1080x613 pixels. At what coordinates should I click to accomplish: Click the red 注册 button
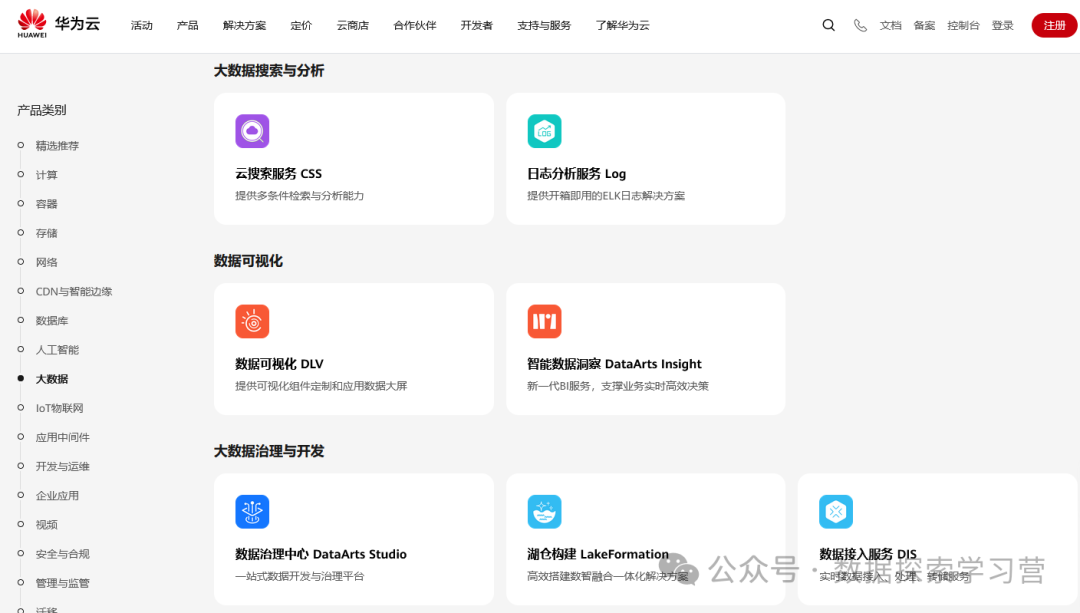1054,26
